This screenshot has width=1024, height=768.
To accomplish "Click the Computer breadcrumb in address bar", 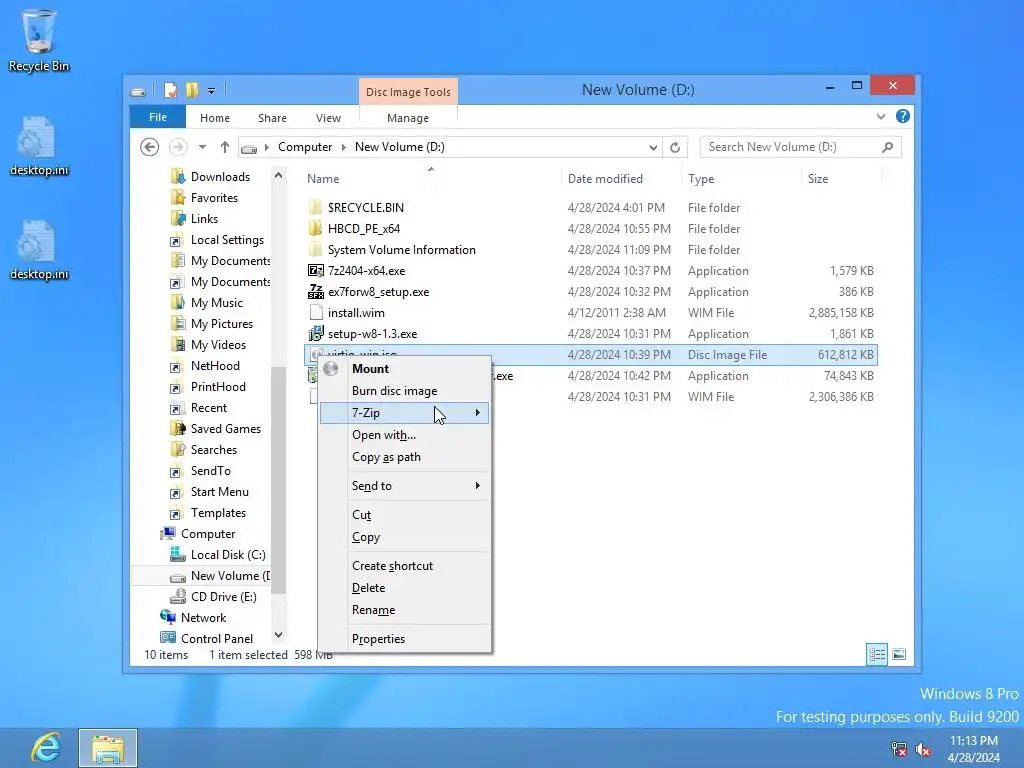I will click(x=305, y=147).
